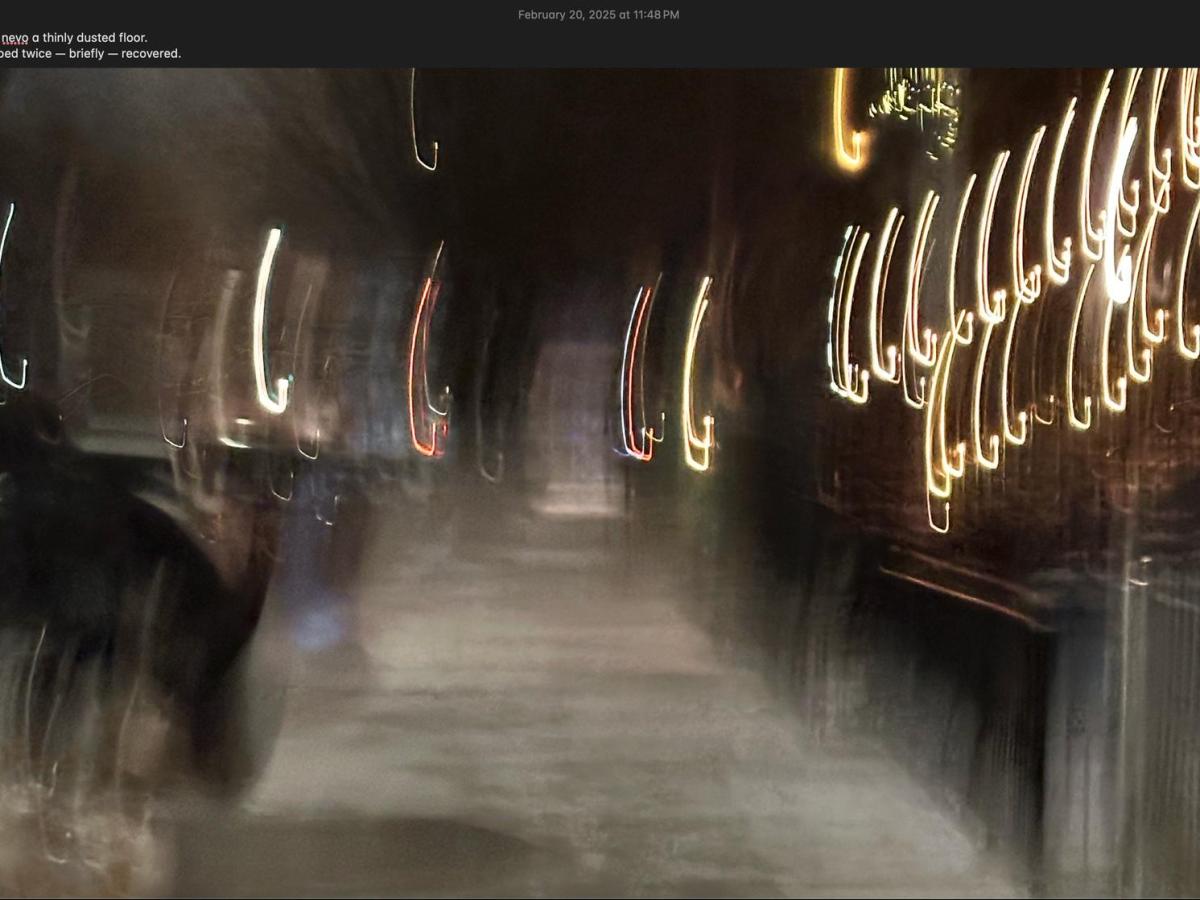Click the bright doorway at the path's end
The image size is (1200, 900).
573,420
